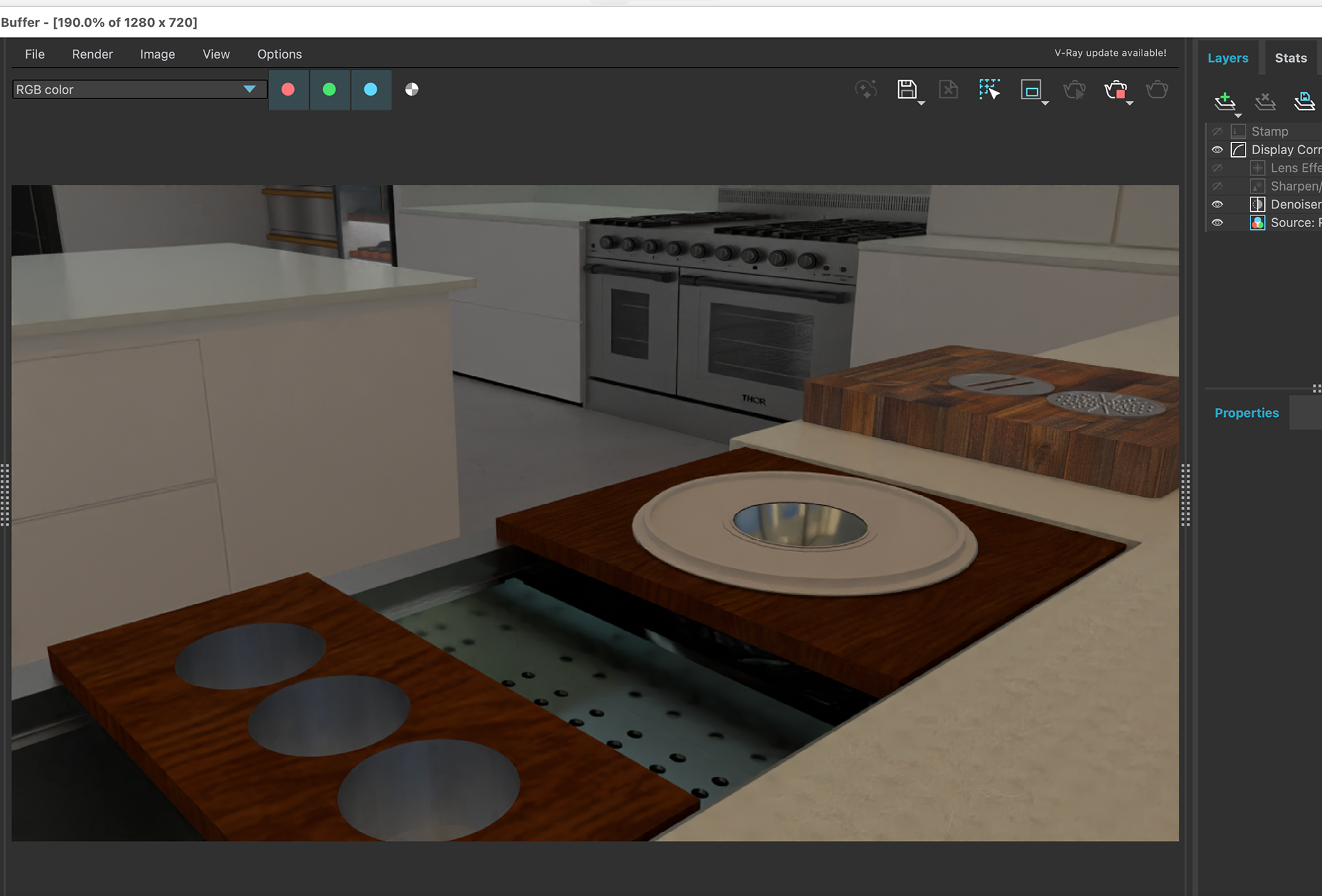Toggle the blue channel button

point(370,89)
